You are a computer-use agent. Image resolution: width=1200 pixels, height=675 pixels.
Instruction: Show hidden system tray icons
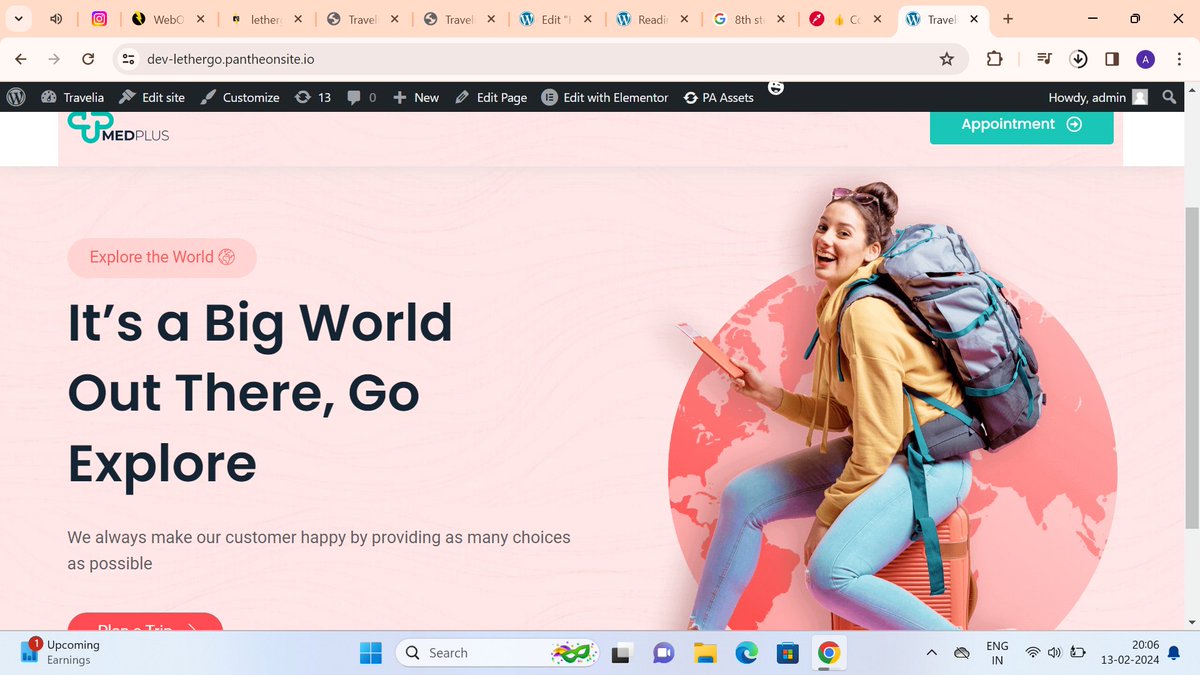coord(931,653)
